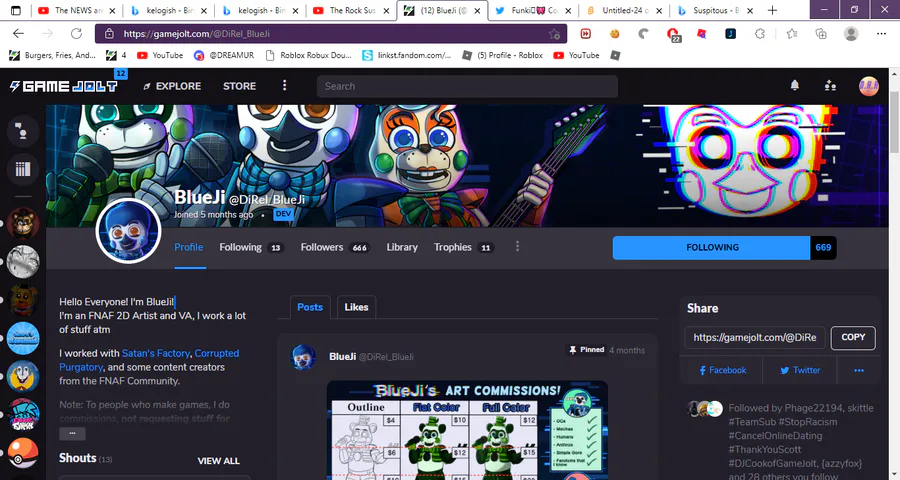Open the Store page
The image size is (900, 480).
click(239, 86)
